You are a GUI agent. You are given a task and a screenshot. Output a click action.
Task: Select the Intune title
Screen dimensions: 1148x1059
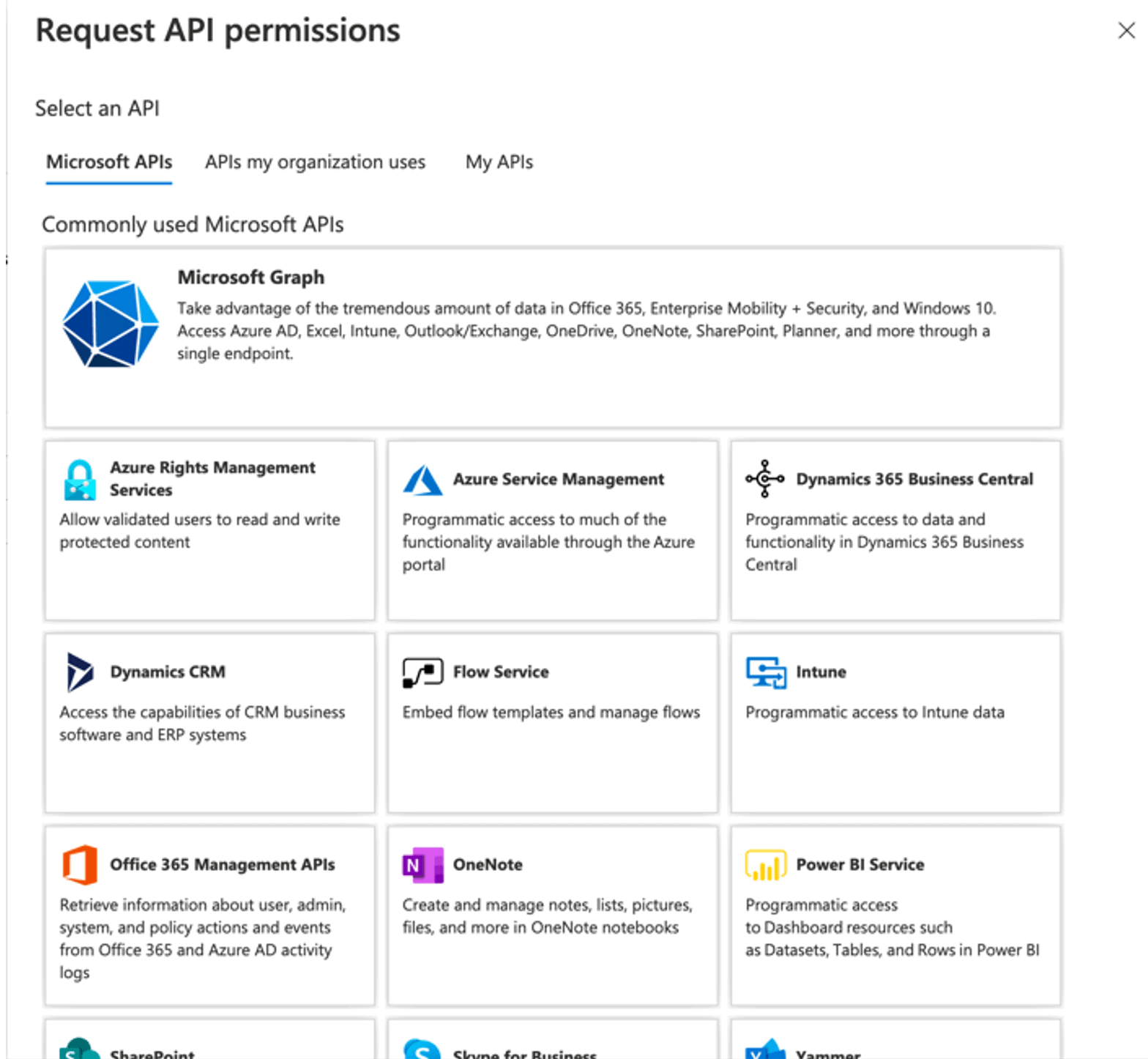821,672
